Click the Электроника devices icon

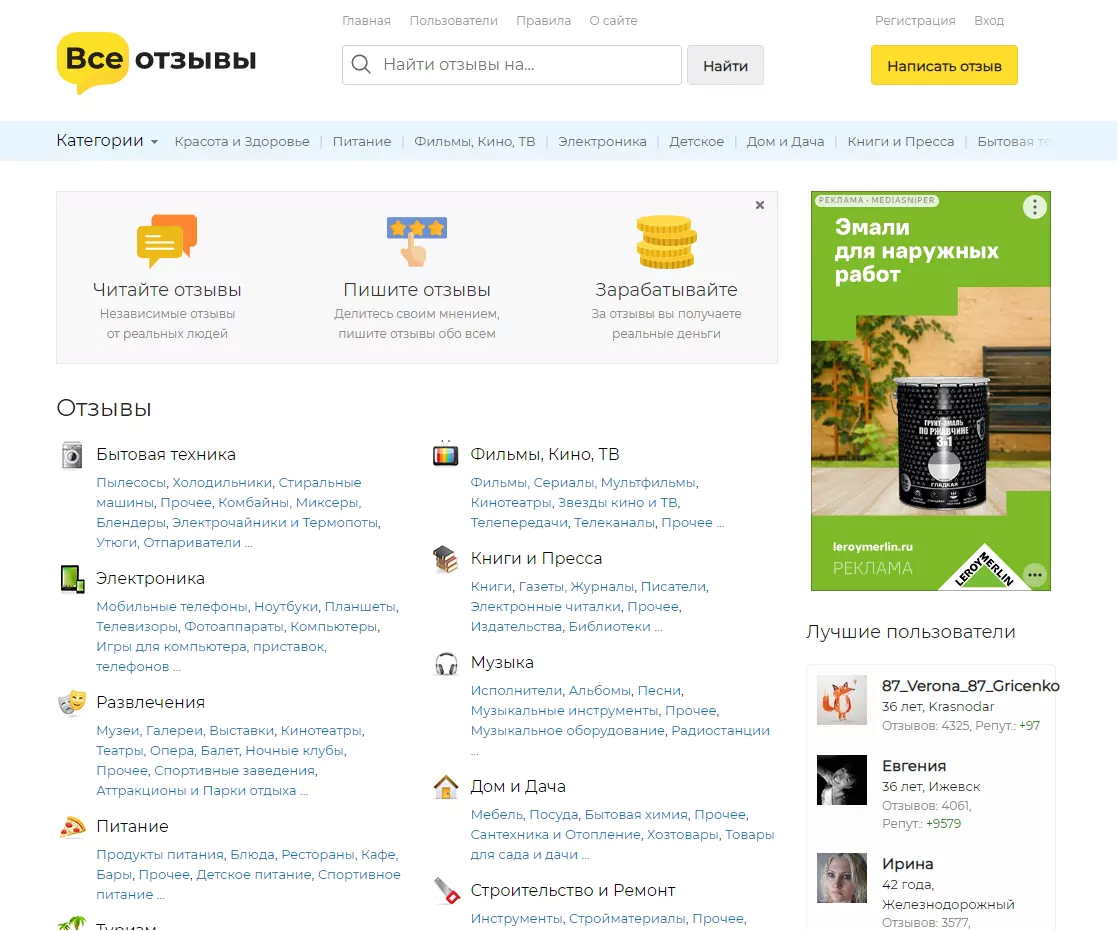click(72, 579)
